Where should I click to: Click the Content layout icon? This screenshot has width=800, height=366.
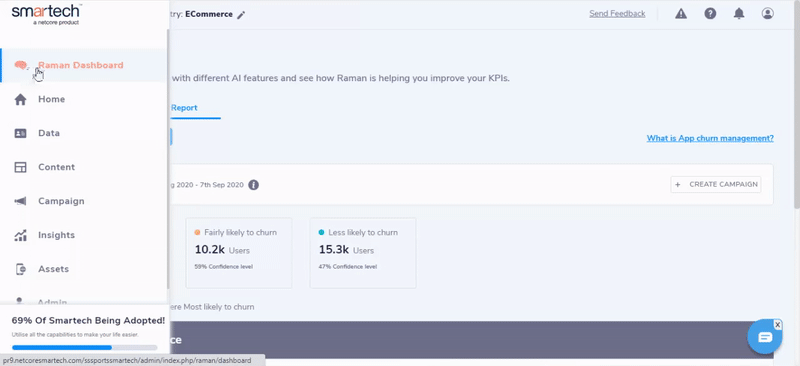(20, 167)
